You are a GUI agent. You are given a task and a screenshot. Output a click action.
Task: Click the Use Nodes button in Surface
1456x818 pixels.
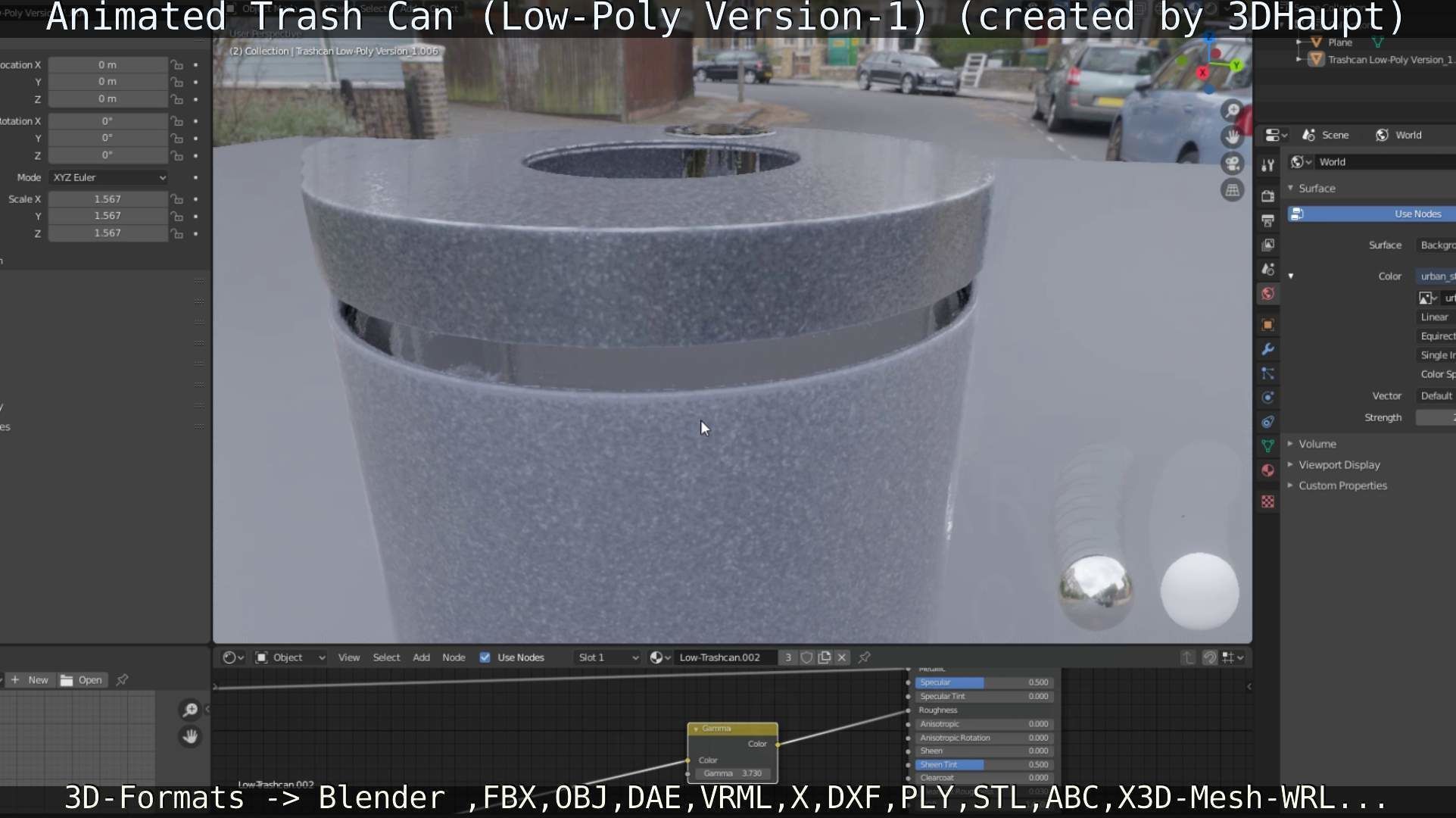(x=1371, y=214)
